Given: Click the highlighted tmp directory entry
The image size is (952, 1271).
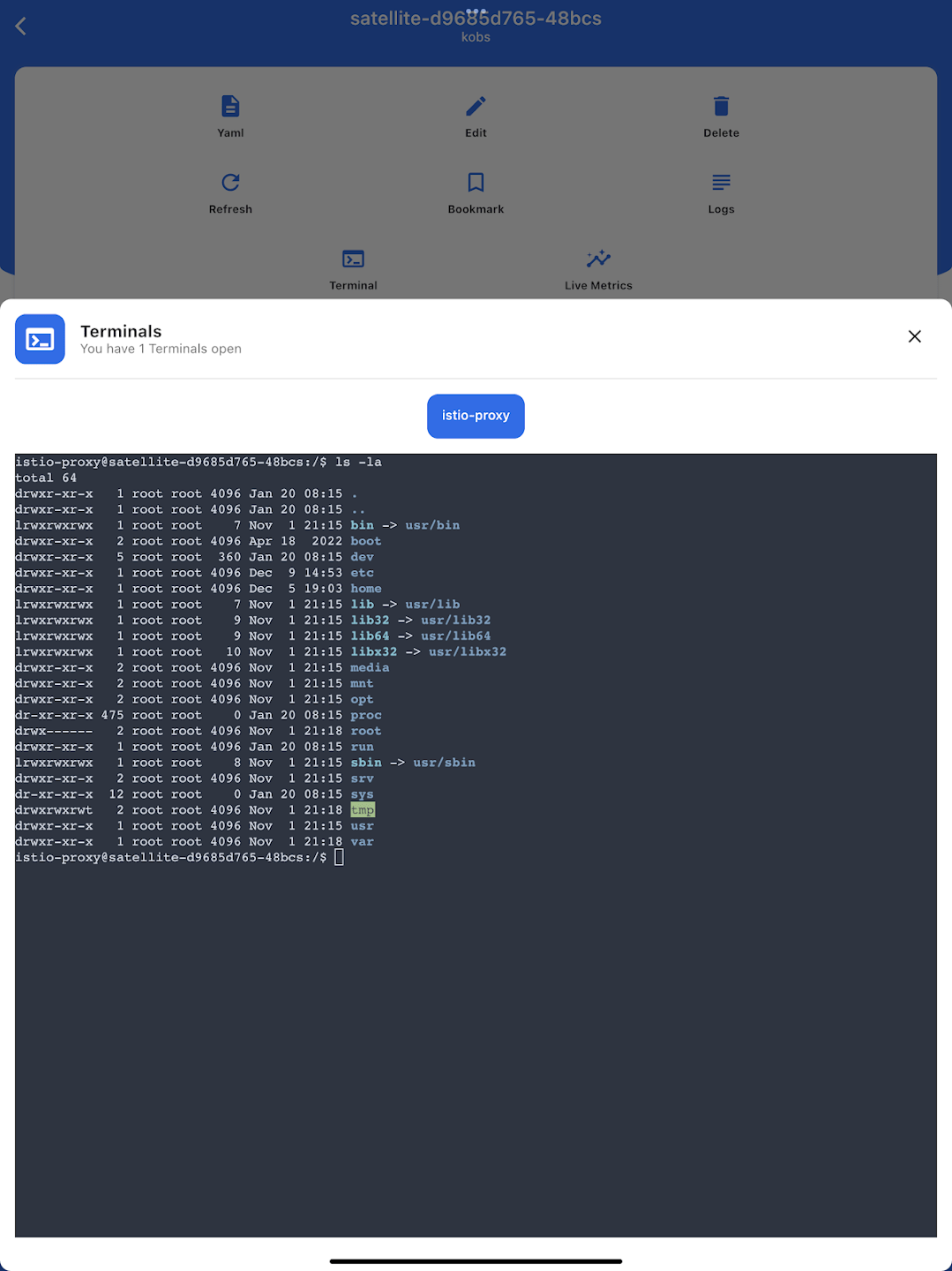Looking at the screenshot, I should point(363,810).
